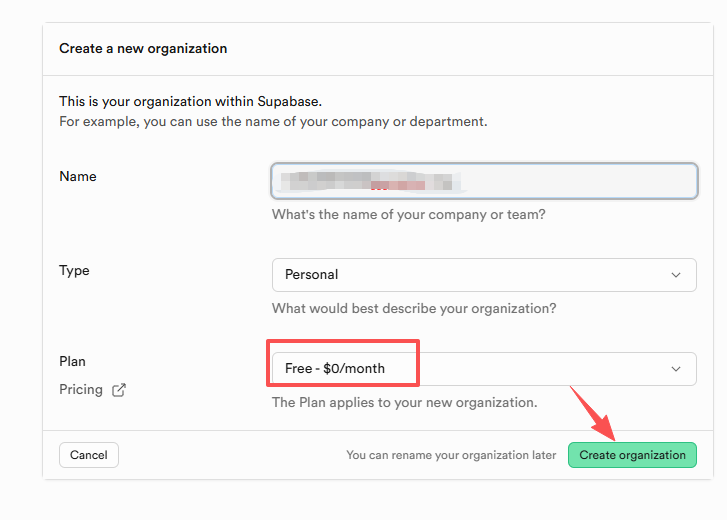The width and height of the screenshot is (727, 520).
Task: Click 'This is your organization within Supabase.' text
Action: pos(190,101)
